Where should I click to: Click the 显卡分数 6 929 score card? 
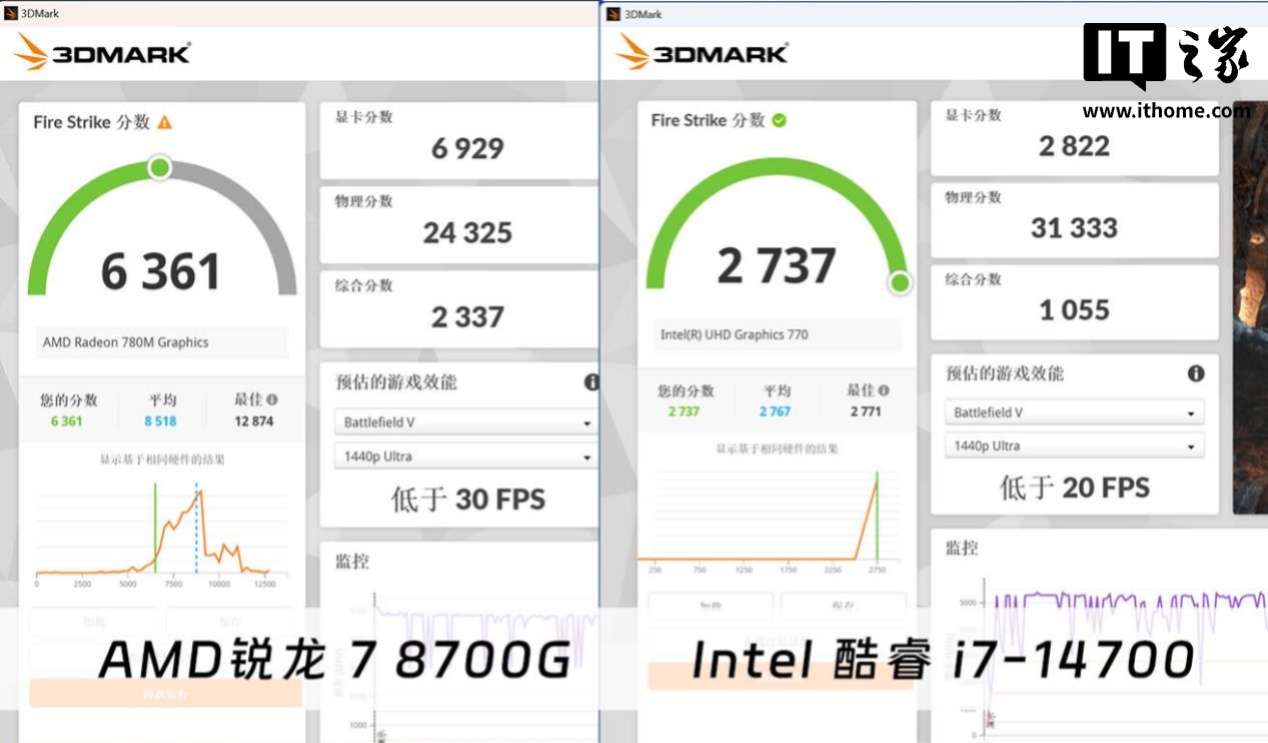pos(461,139)
